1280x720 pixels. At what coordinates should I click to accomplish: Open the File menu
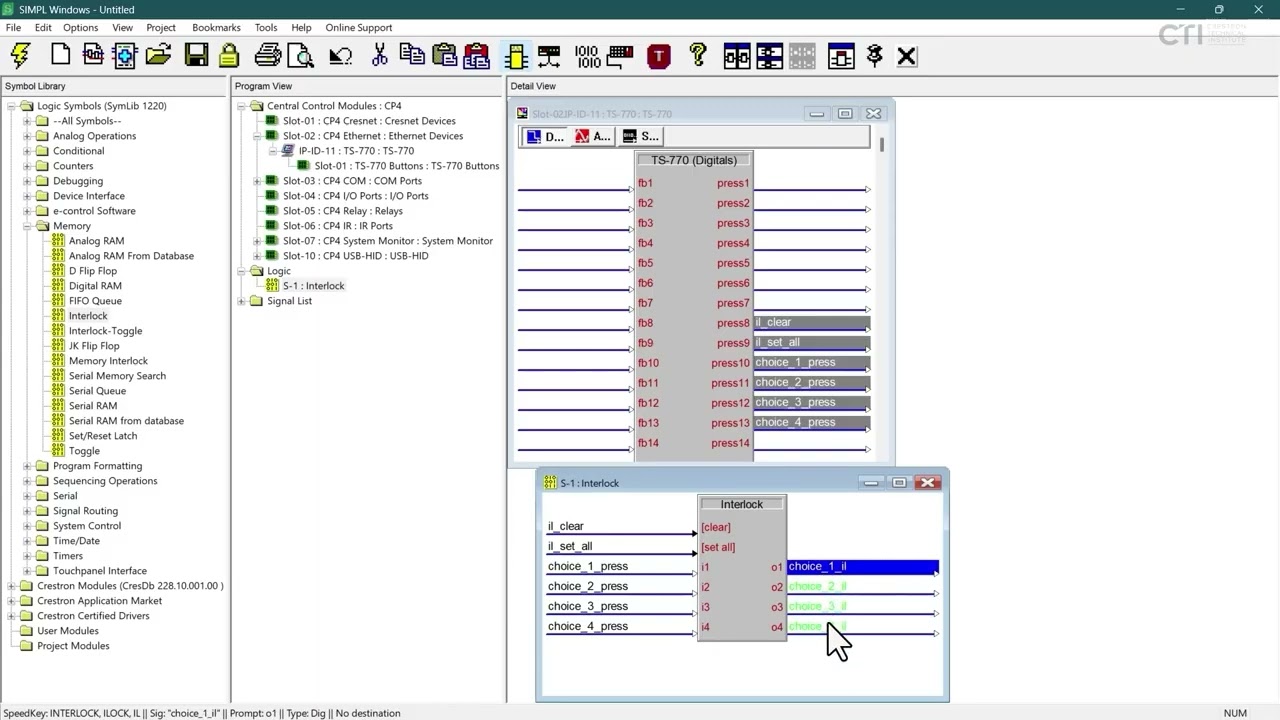pyautogui.click(x=14, y=27)
